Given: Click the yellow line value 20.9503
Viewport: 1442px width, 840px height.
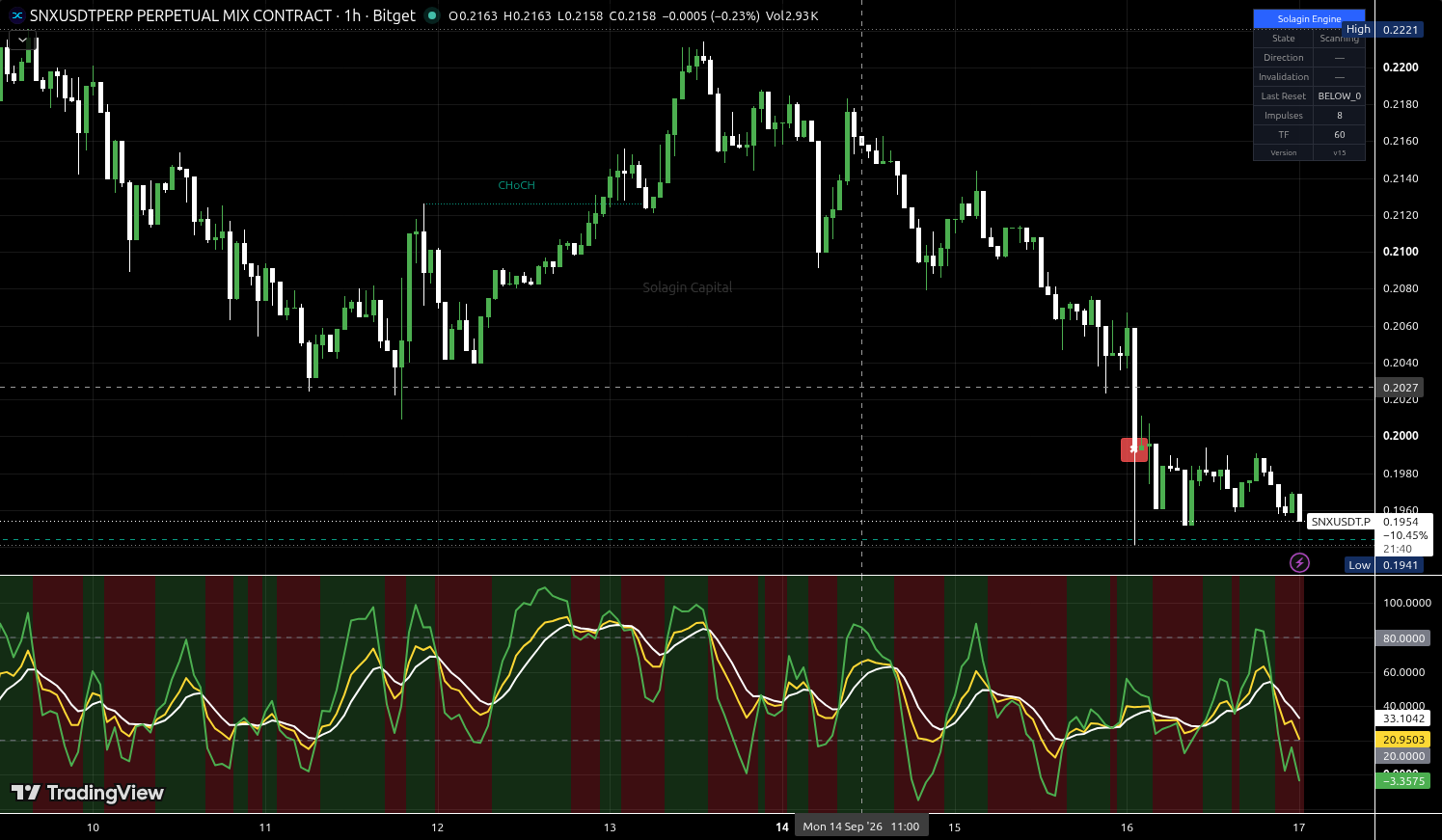Looking at the screenshot, I should coord(1402,740).
